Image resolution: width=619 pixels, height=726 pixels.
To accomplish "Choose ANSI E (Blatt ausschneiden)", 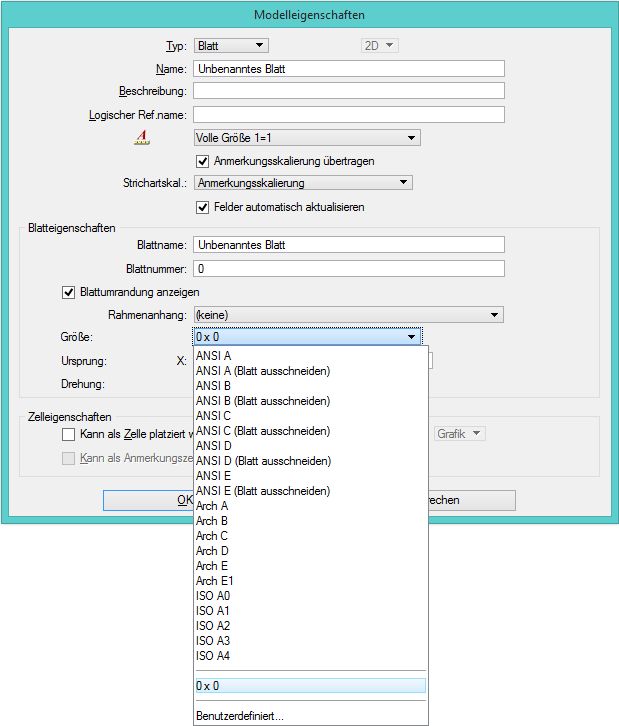I will pyautogui.click(x=310, y=491).
